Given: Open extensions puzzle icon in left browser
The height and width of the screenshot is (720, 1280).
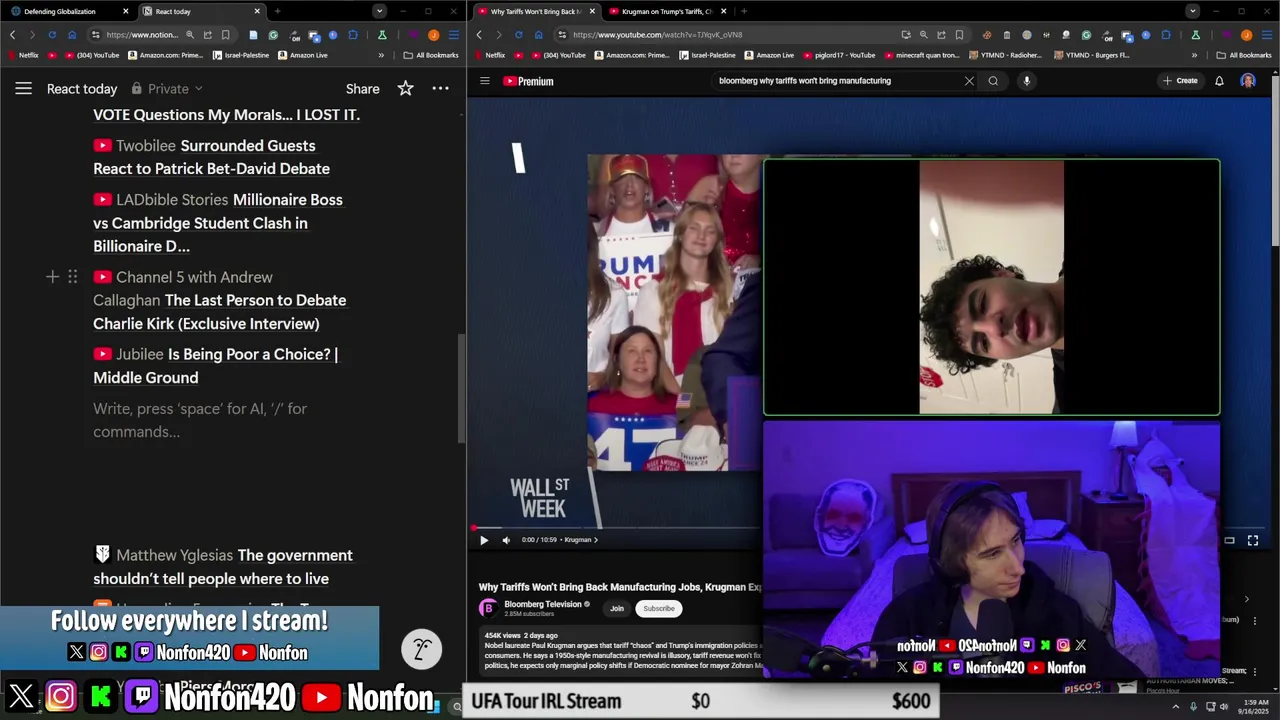Looking at the screenshot, I should click(353, 35).
